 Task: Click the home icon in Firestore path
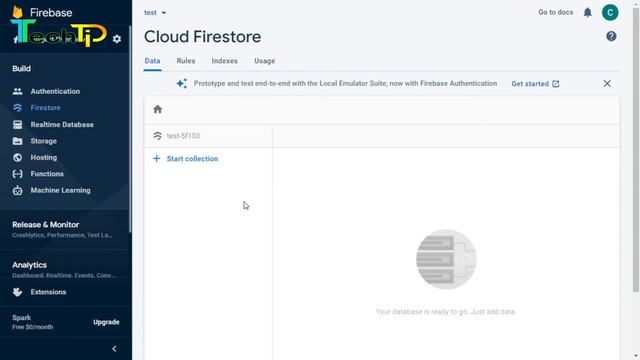tap(158, 109)
